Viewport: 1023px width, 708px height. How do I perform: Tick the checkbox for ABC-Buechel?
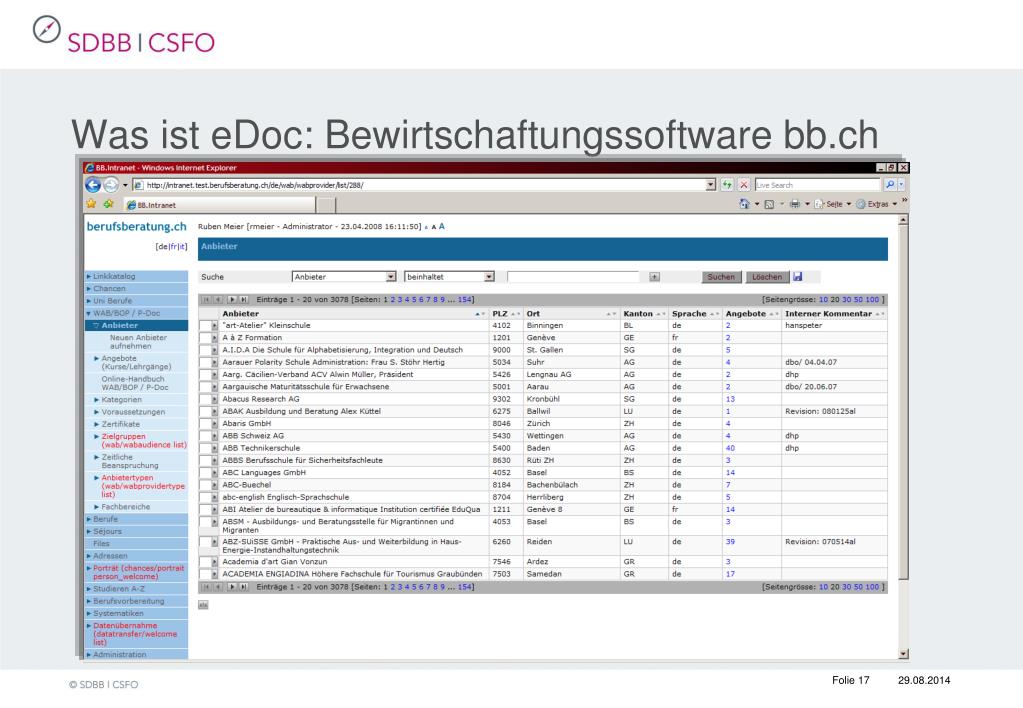(206, 485)
